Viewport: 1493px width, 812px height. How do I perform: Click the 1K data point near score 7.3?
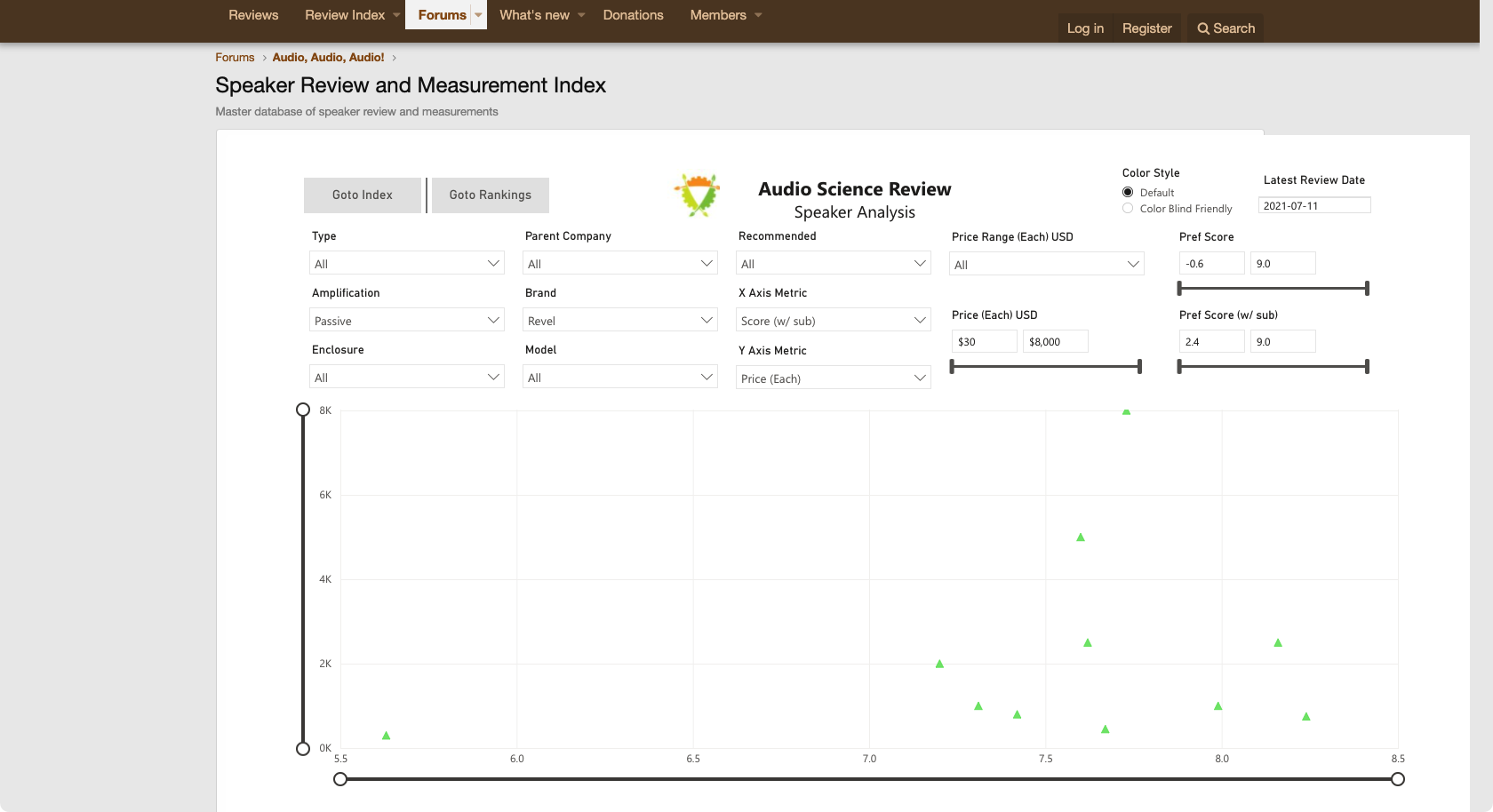978,706
